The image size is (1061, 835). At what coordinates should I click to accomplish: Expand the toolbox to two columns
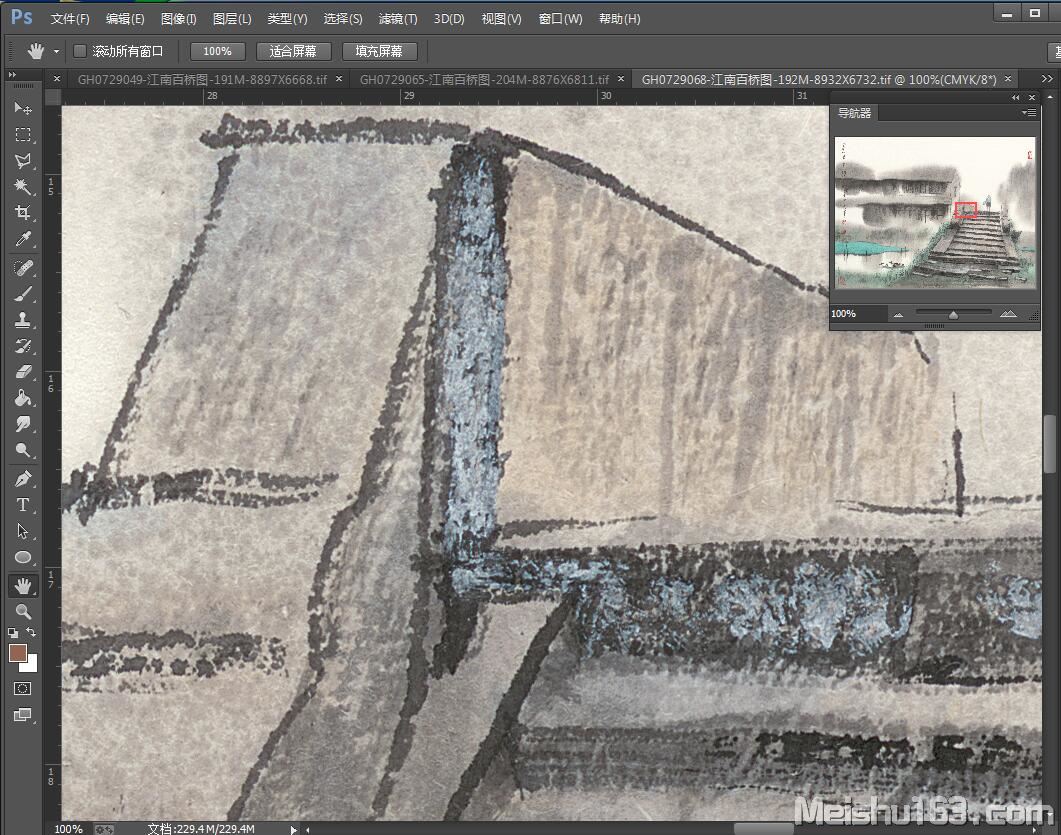(x=12, y=74)
